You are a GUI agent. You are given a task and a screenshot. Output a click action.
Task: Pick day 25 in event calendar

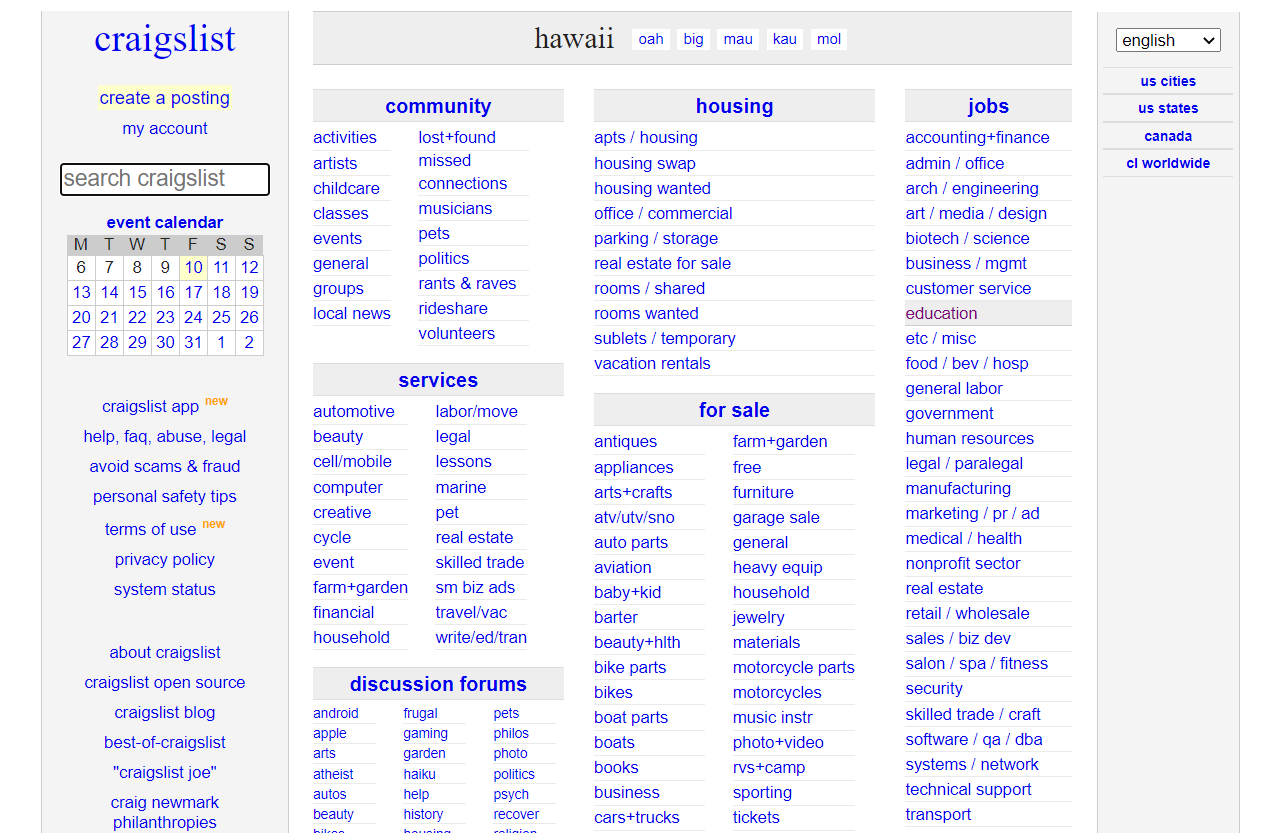pyautogui.click(x=221, y=317)
